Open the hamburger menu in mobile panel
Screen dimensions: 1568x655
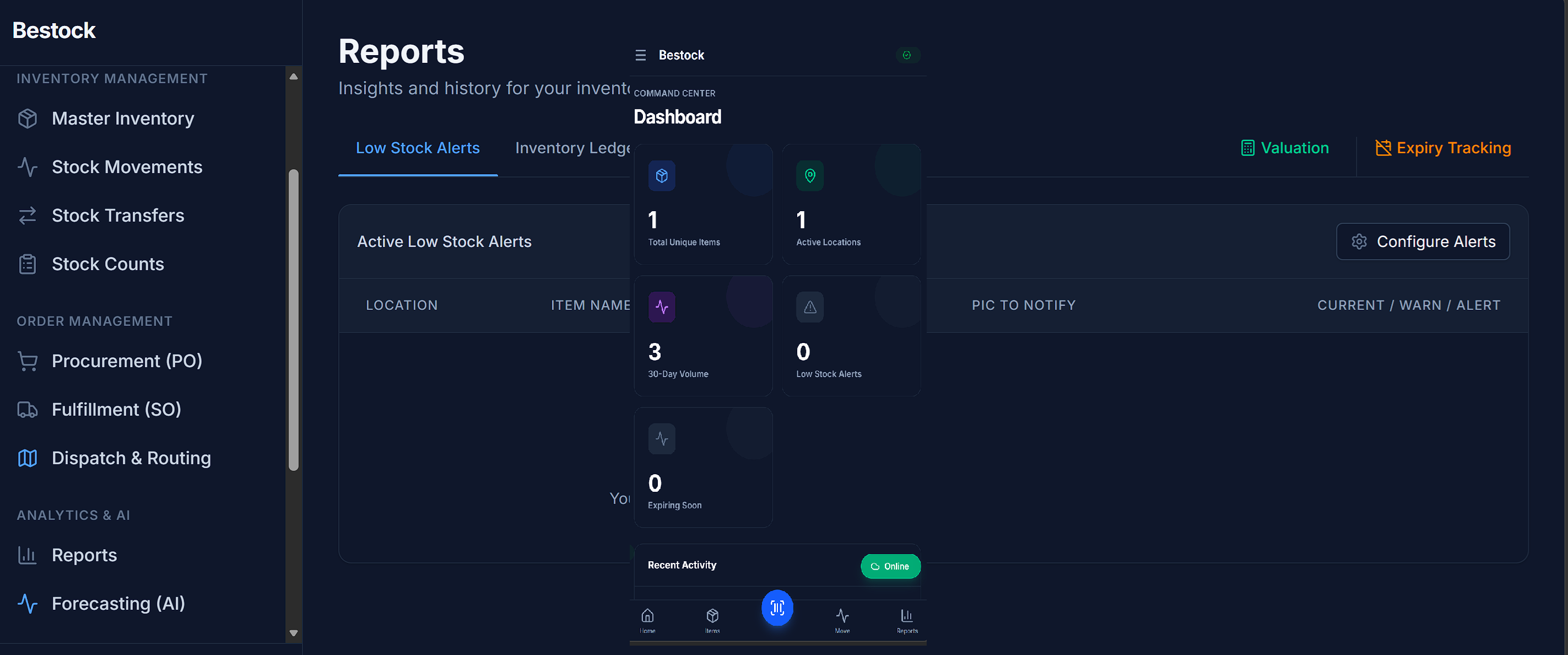click(x=640, y=56)
